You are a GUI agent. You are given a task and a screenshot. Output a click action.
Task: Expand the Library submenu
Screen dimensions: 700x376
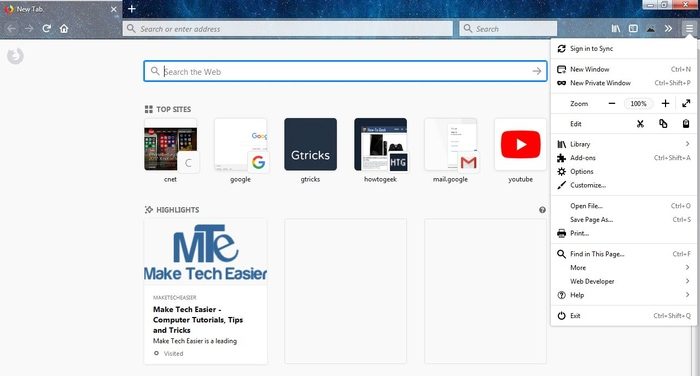point(624,144)
